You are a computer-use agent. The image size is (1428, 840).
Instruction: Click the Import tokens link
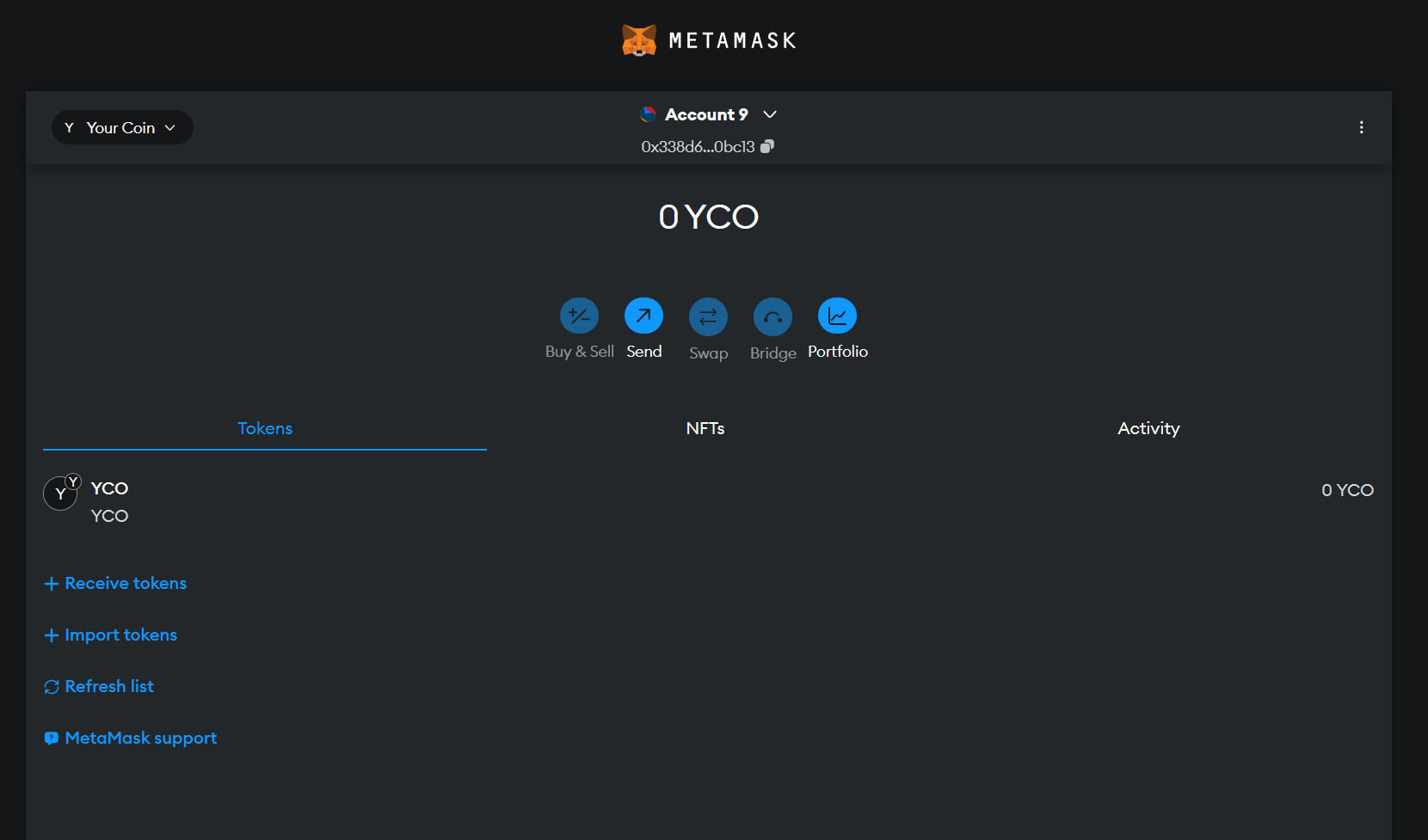120,635
